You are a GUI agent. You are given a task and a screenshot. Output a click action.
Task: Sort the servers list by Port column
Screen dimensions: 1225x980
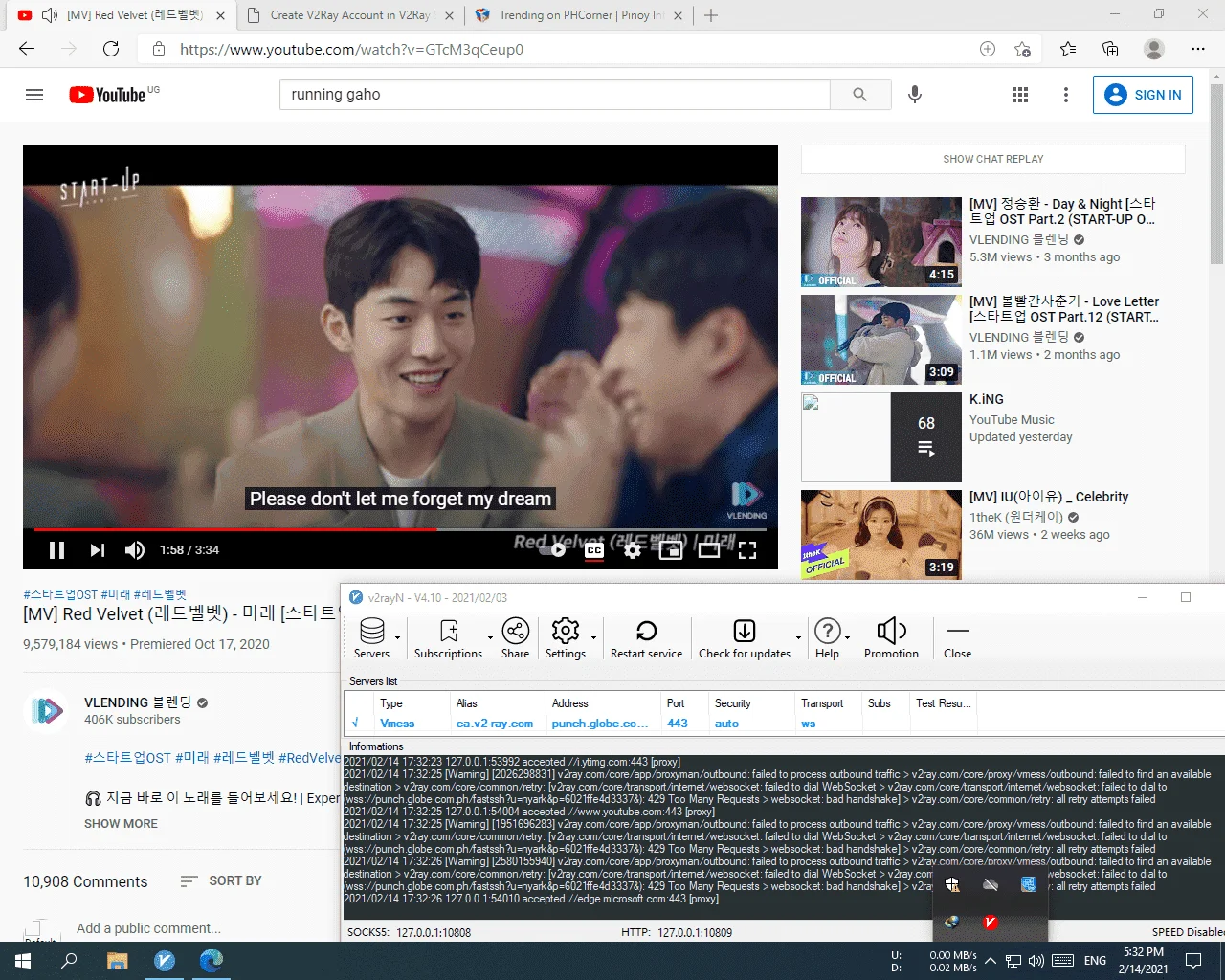[684, 703]
